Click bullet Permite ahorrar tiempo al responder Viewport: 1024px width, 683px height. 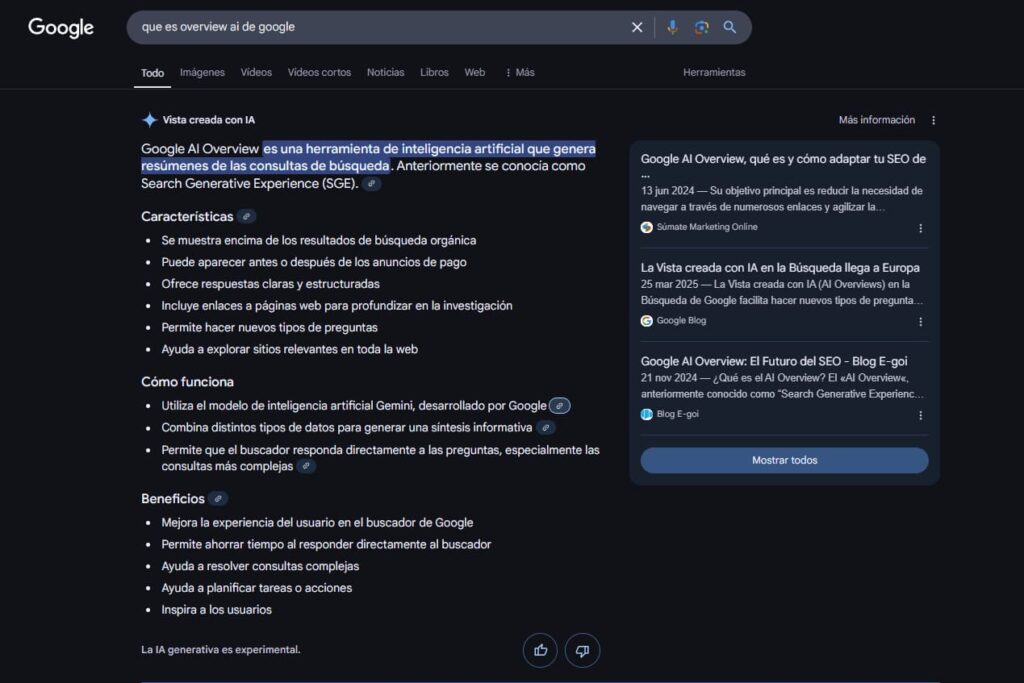[x=326, y=545]
